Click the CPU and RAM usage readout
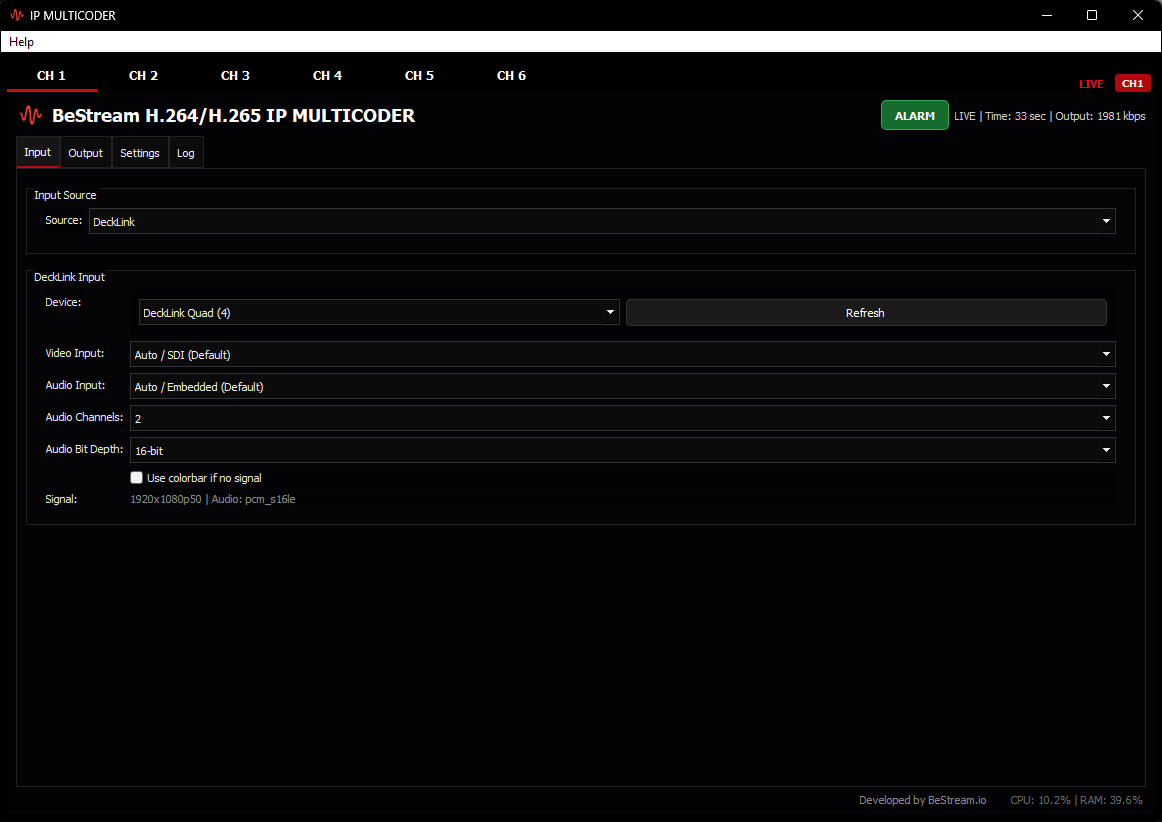This screenshot has width=1162, height=822. pyautogui.click(x=1076, y=800)
